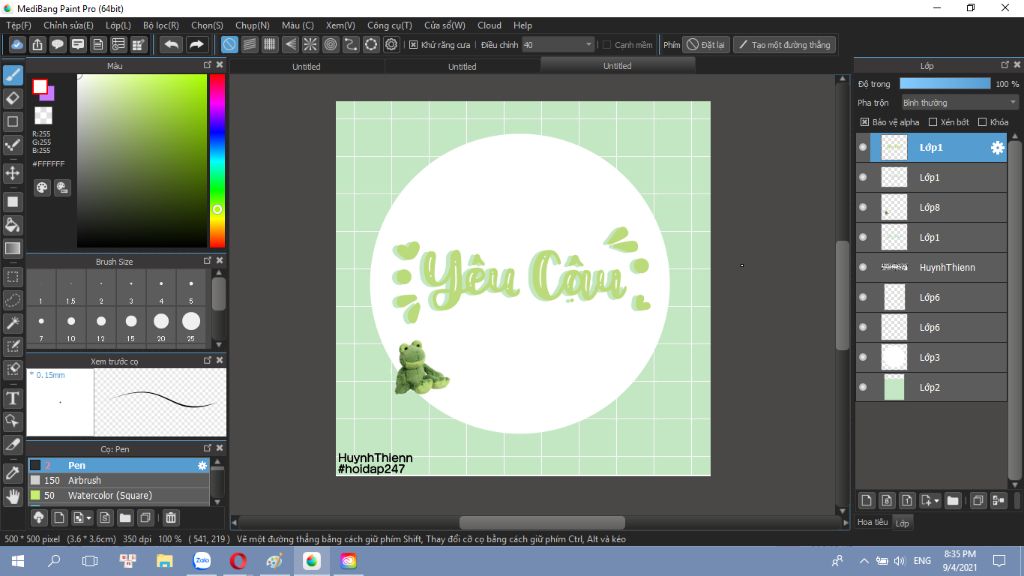Switch to the Hoa tiêu tab

point(872,522)
